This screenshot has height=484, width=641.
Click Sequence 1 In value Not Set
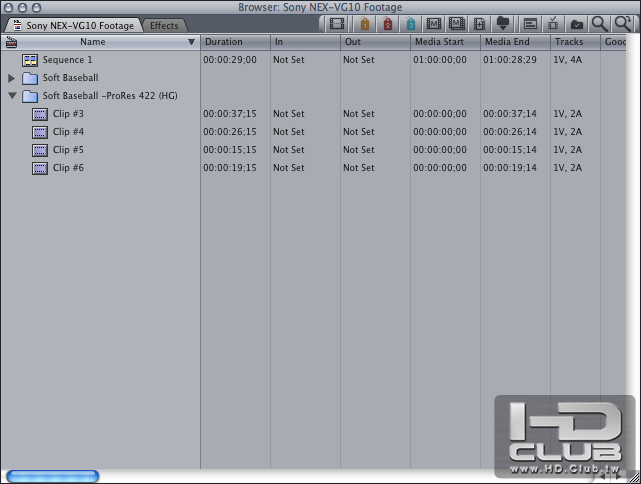(x=289, y=60)
